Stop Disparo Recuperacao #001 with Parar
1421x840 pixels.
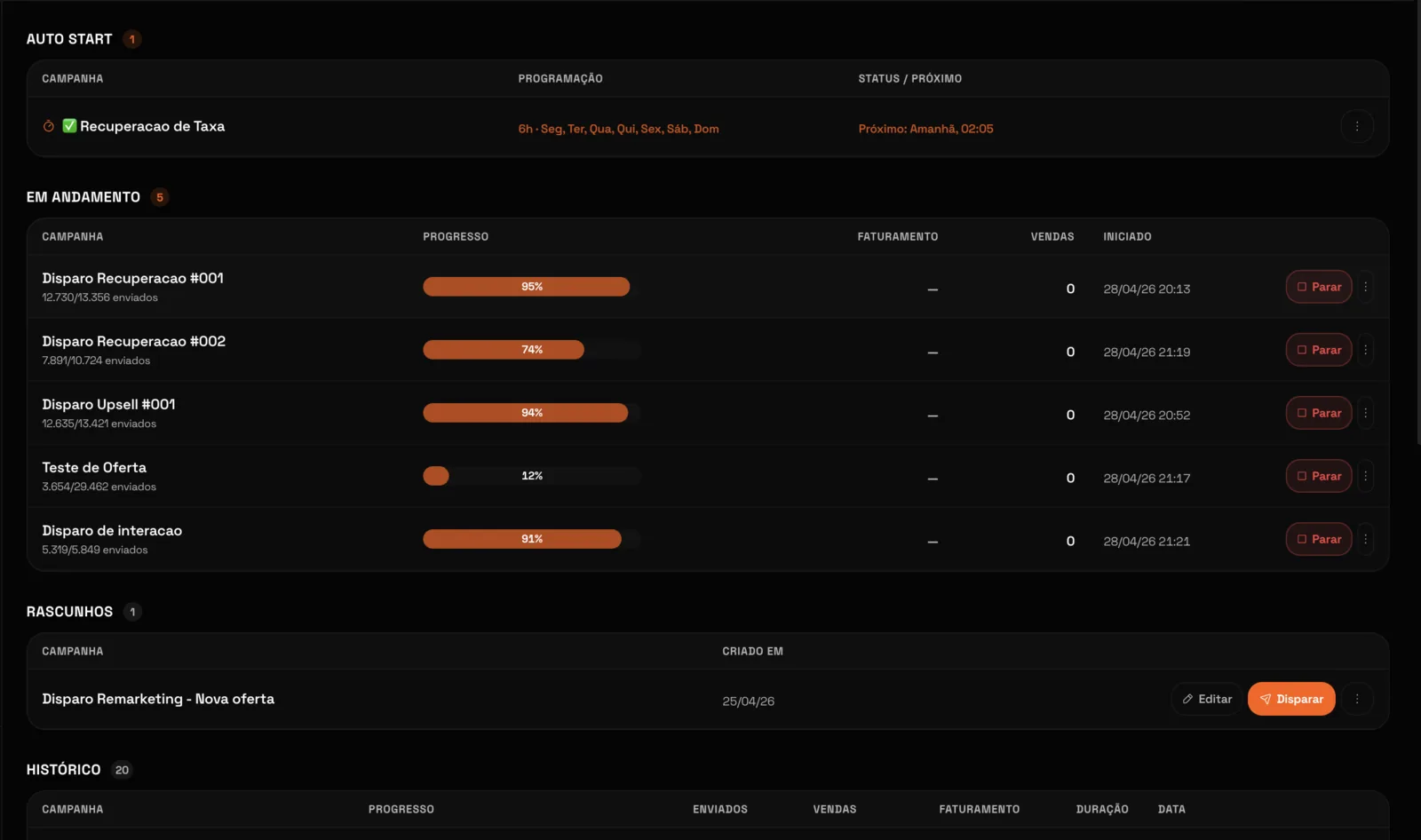(x=1319, y=287)
